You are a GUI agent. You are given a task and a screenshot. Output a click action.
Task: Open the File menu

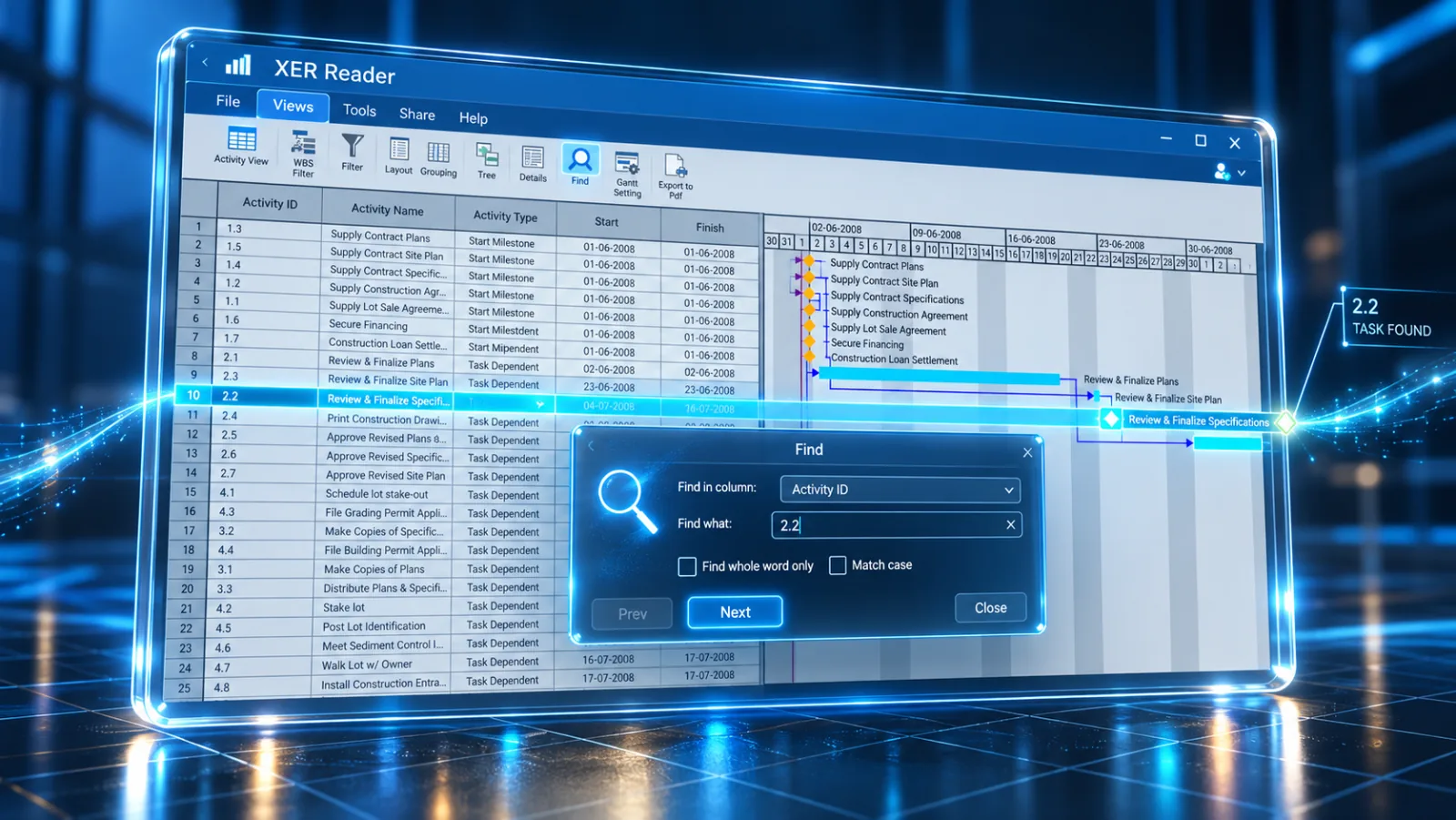pos(227,101)
